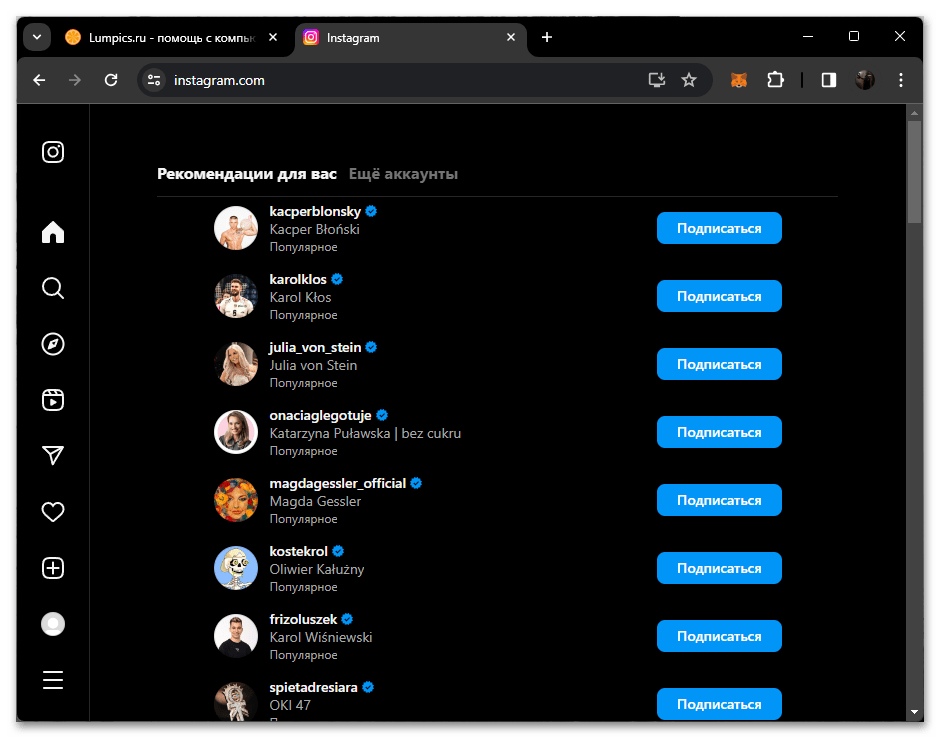Click the Instagram logo in sidebar
The image size is (940, 738).
(53, 152)
